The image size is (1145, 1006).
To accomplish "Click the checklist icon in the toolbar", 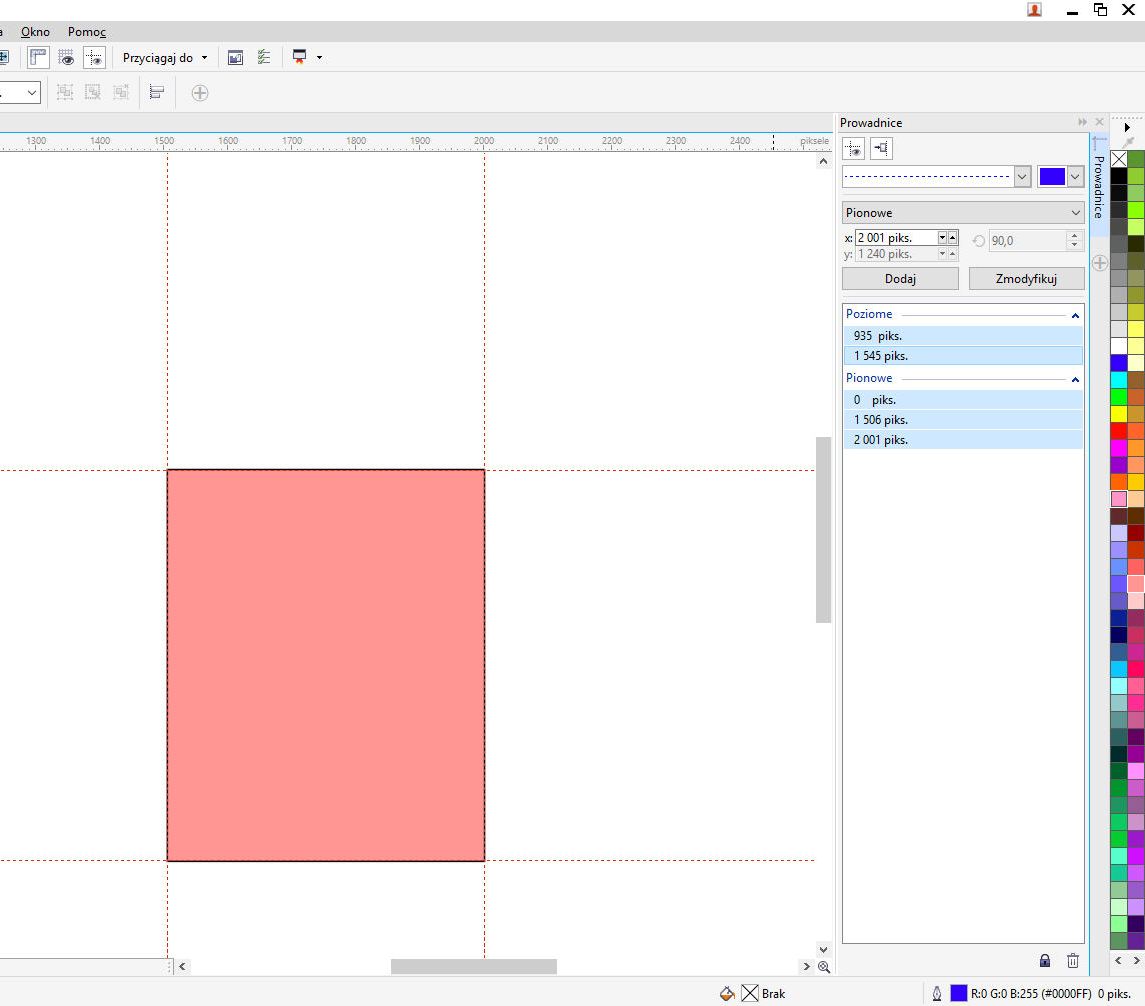I will pos(264,58).
